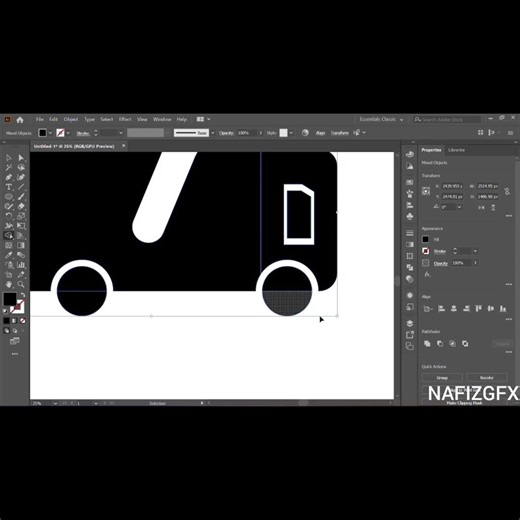Select Draw Normal mode

(x=6, y=331)
